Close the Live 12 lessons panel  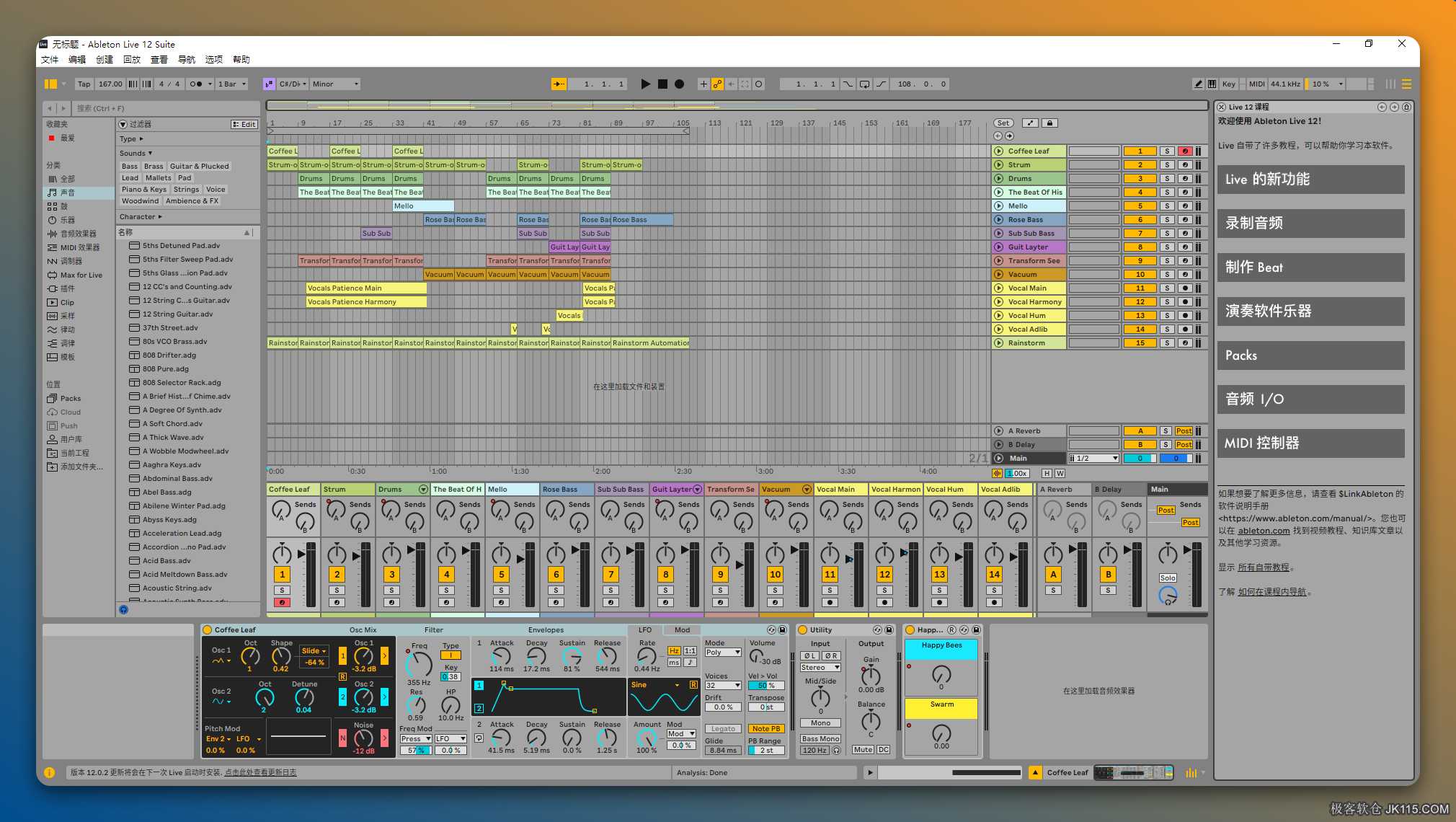[1222, 107]
